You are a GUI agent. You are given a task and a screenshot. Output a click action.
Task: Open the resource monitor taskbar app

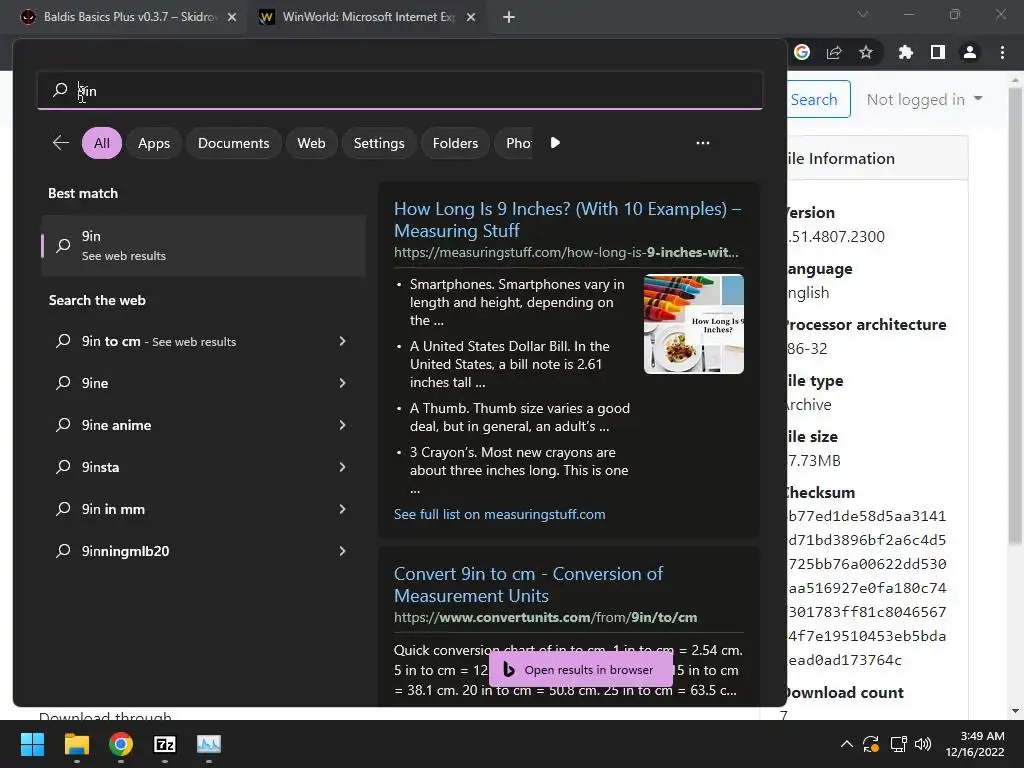pos(209,744)
